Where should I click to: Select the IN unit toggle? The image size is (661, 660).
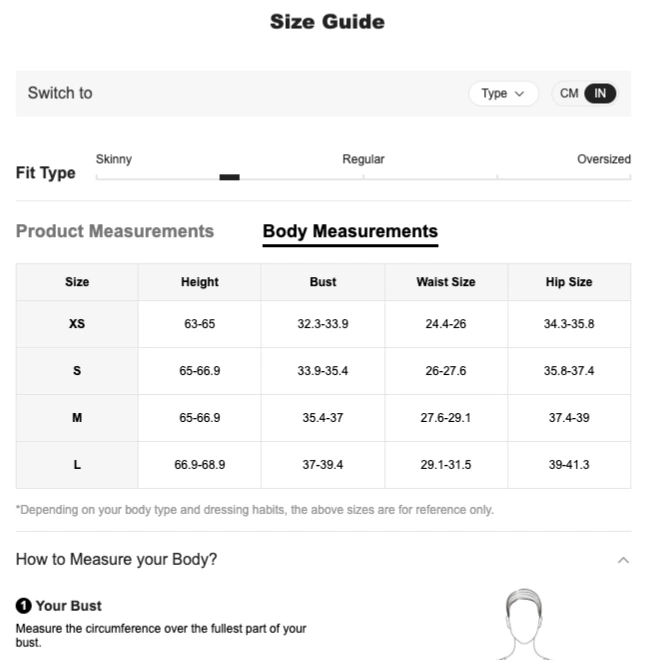600,94
